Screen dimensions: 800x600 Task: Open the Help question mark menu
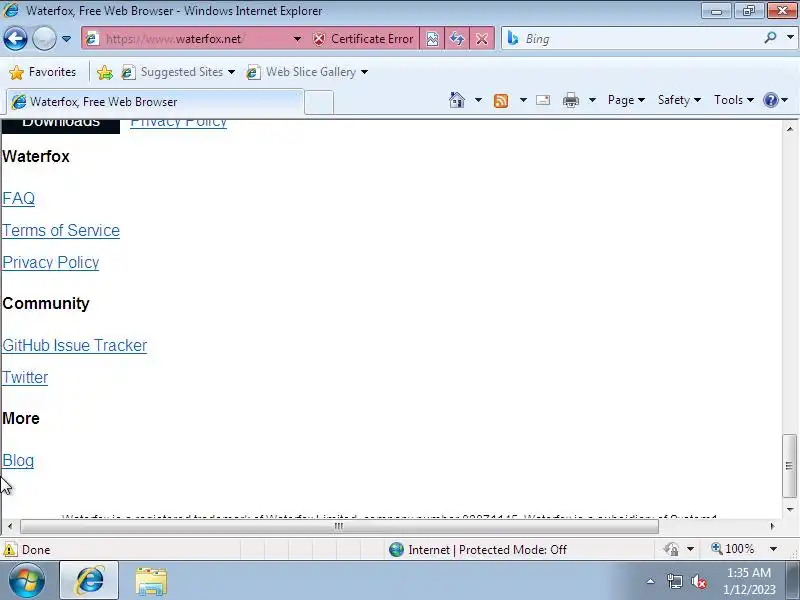click(x=775, y=100)
